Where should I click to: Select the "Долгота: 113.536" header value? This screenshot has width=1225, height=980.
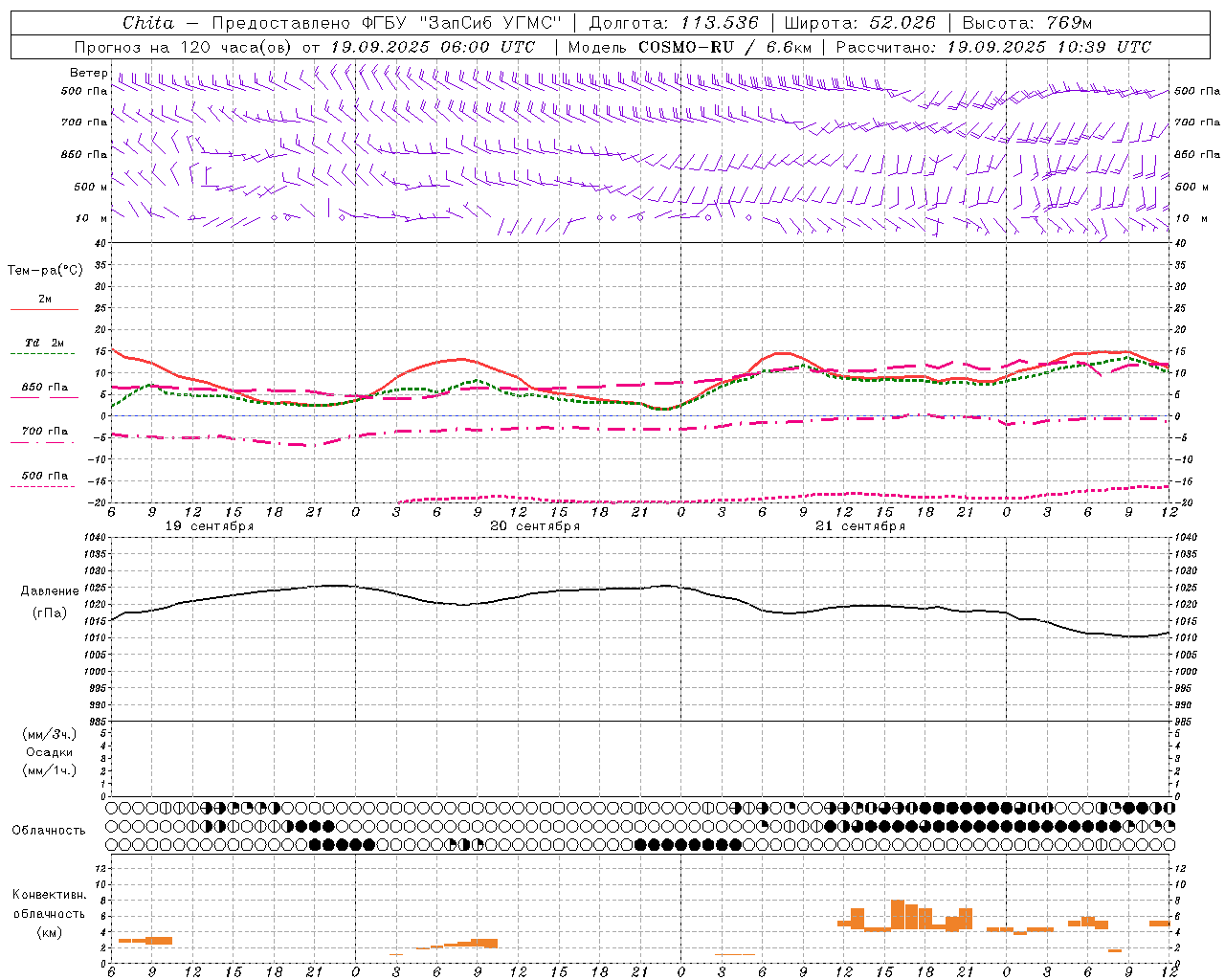tap(674, 23)
